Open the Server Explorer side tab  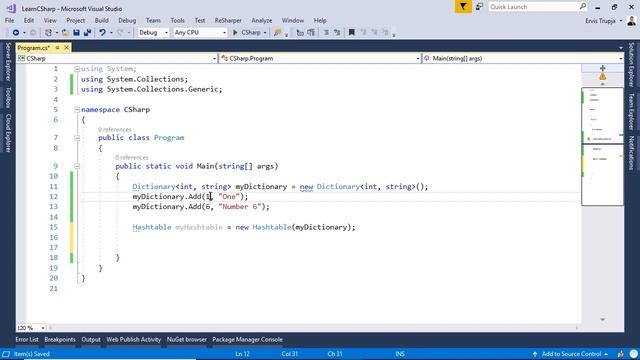click(8, 62)
